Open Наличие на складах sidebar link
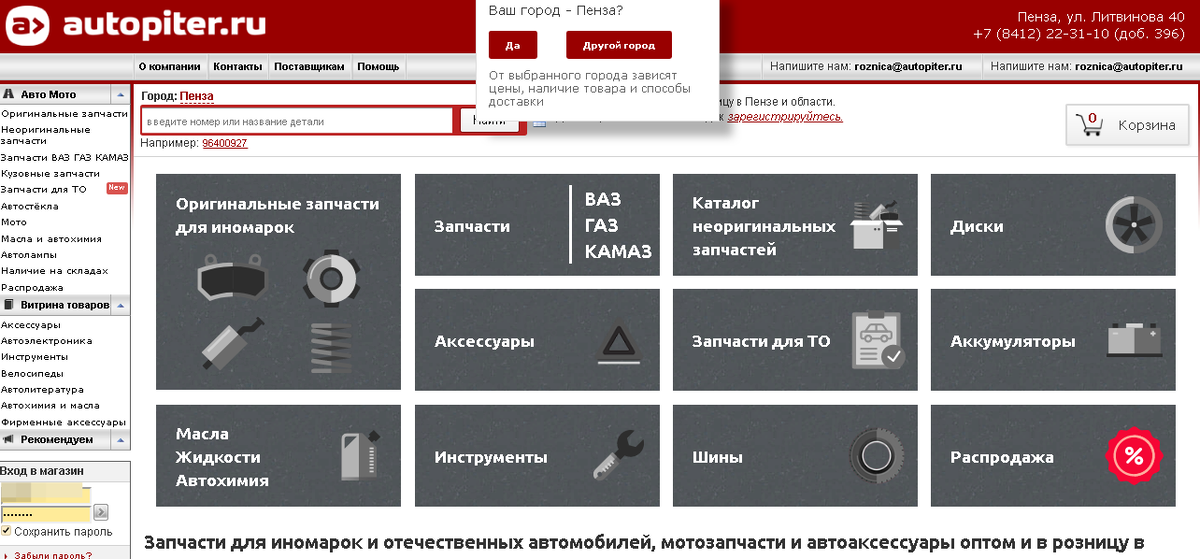1200x559 pixels. coord(54,270)
